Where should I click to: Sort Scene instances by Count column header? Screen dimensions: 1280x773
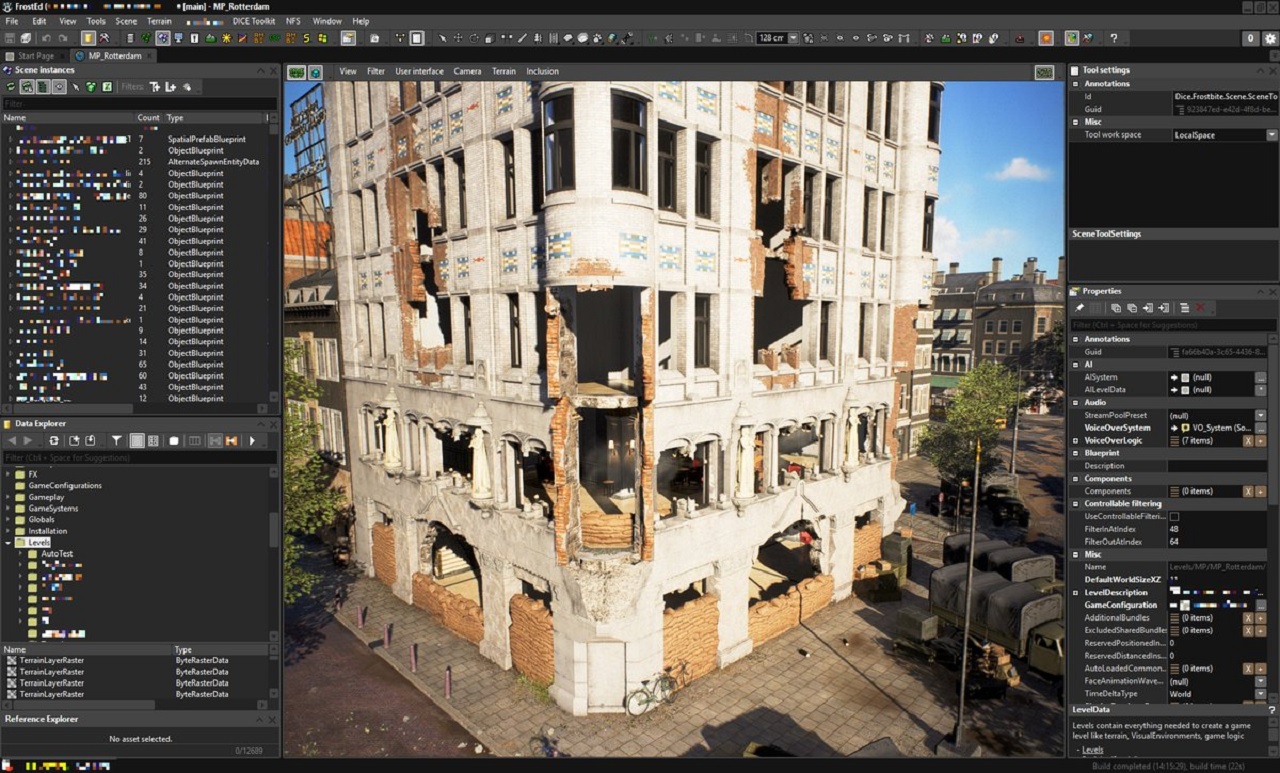pyautogui.click(x=148, y=118)
